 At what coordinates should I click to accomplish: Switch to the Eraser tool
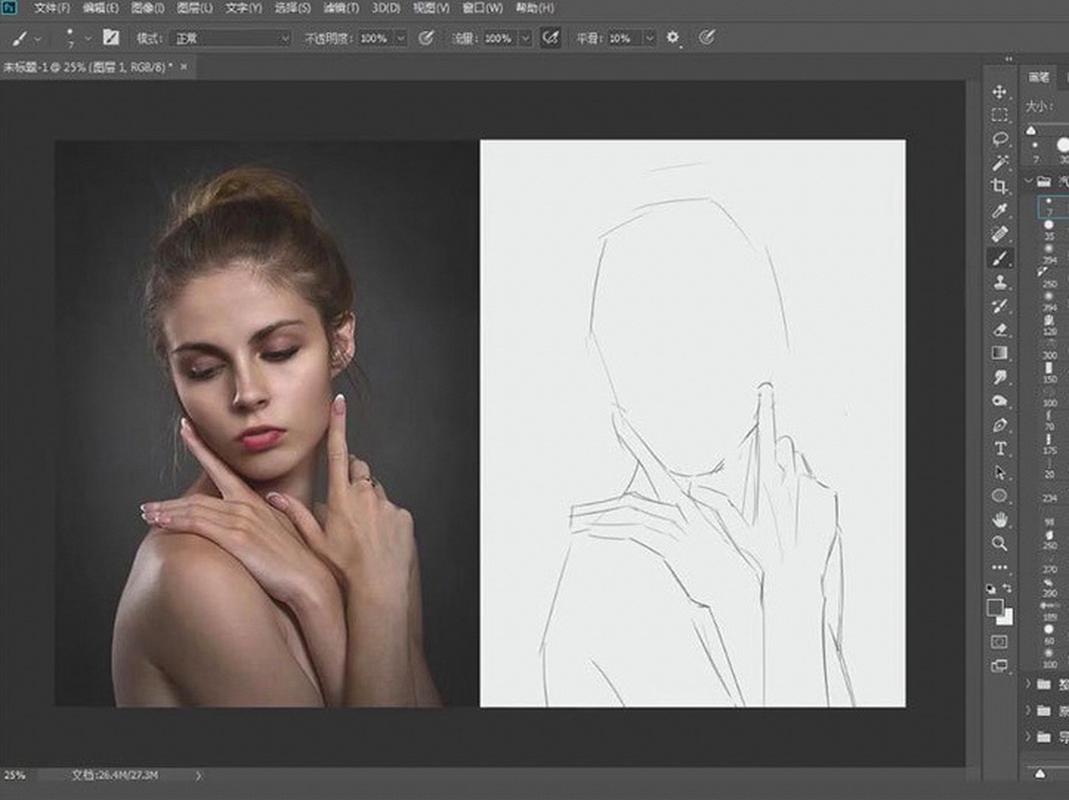(999, 330)
